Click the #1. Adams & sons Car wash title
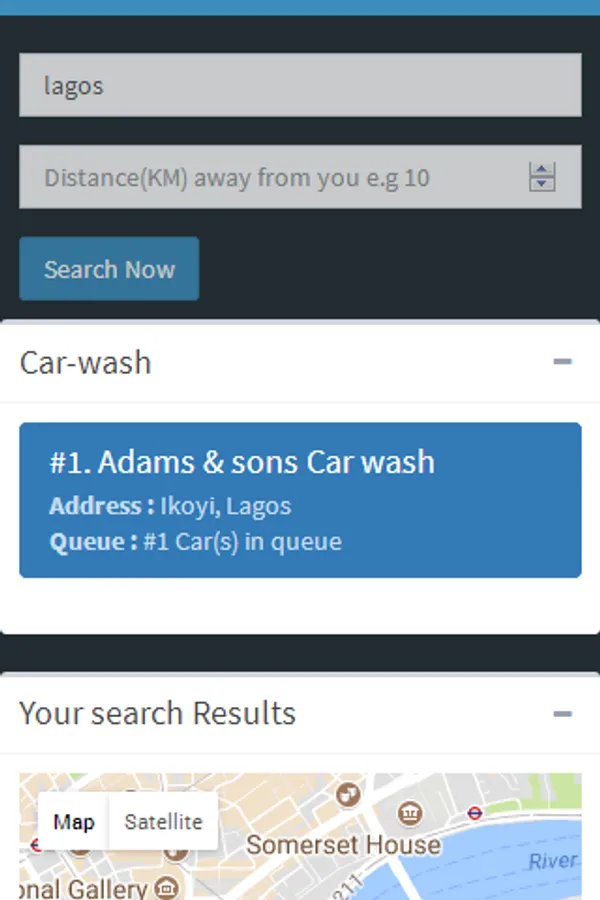 click(241, 461)
